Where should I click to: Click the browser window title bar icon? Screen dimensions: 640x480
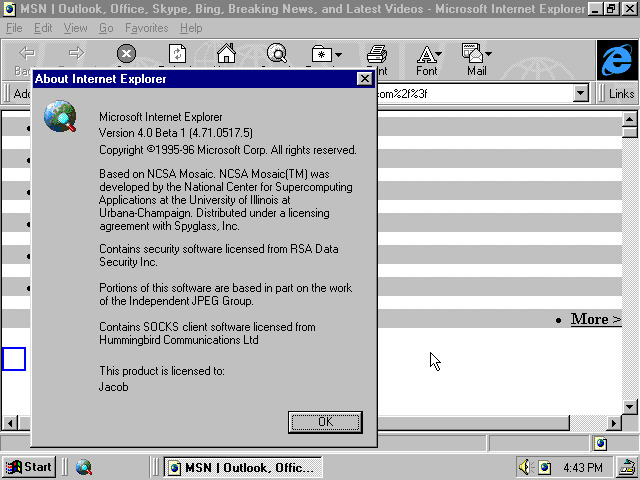[x=9, y=9]
